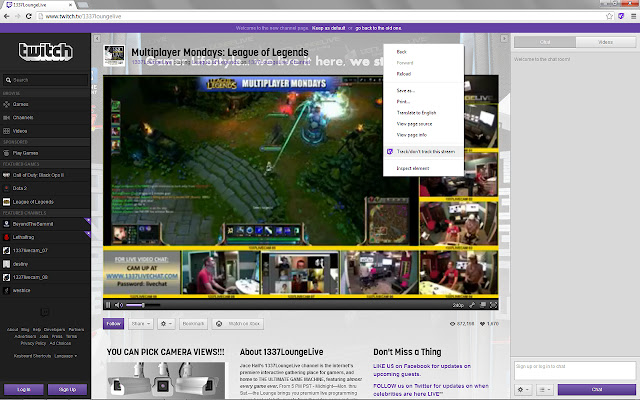The image size is (640, 400).
Task: Click go back to the old one link
Action: coord(378,28)
